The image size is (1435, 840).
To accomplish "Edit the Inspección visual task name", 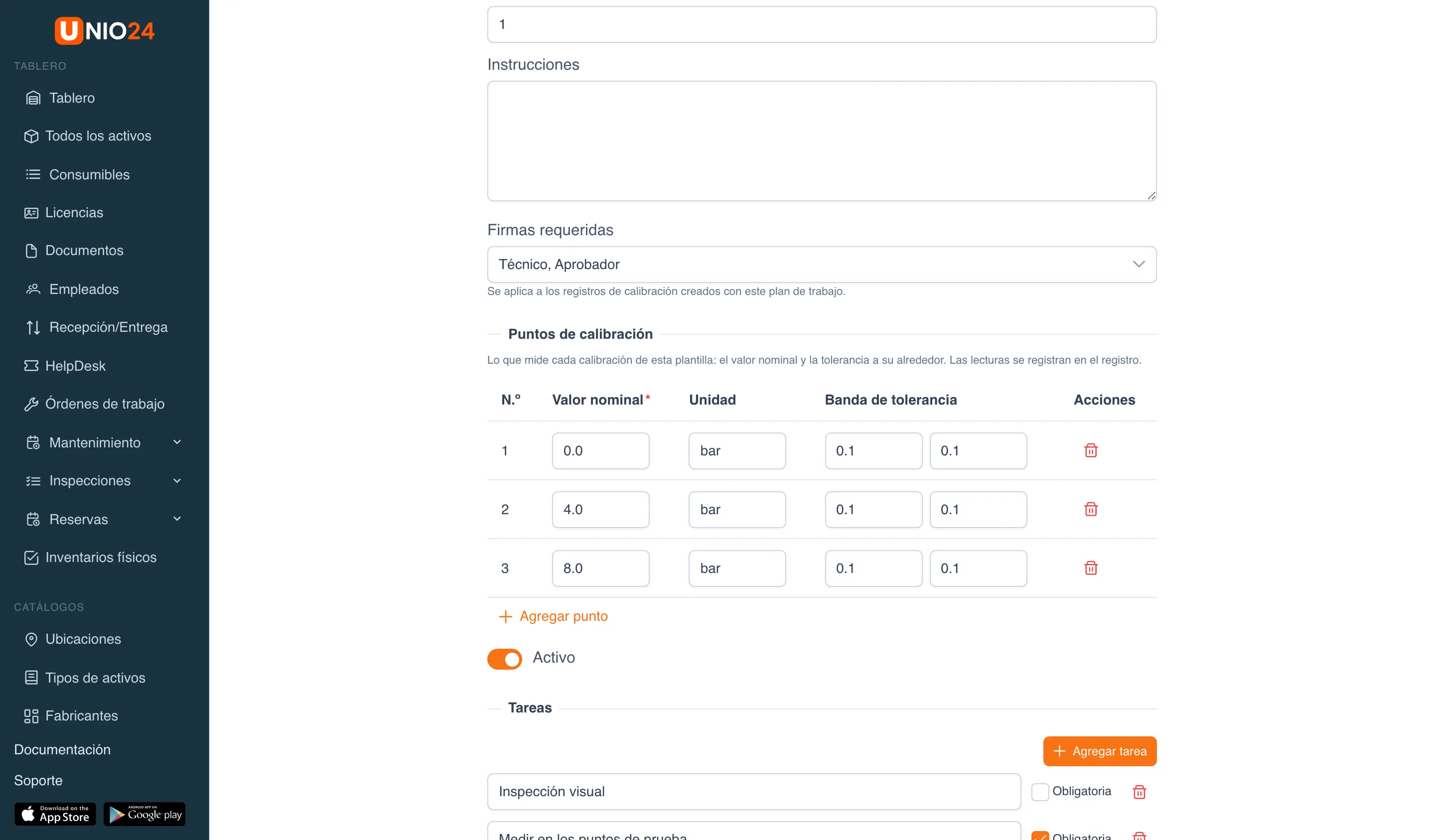I will point(754,792).
